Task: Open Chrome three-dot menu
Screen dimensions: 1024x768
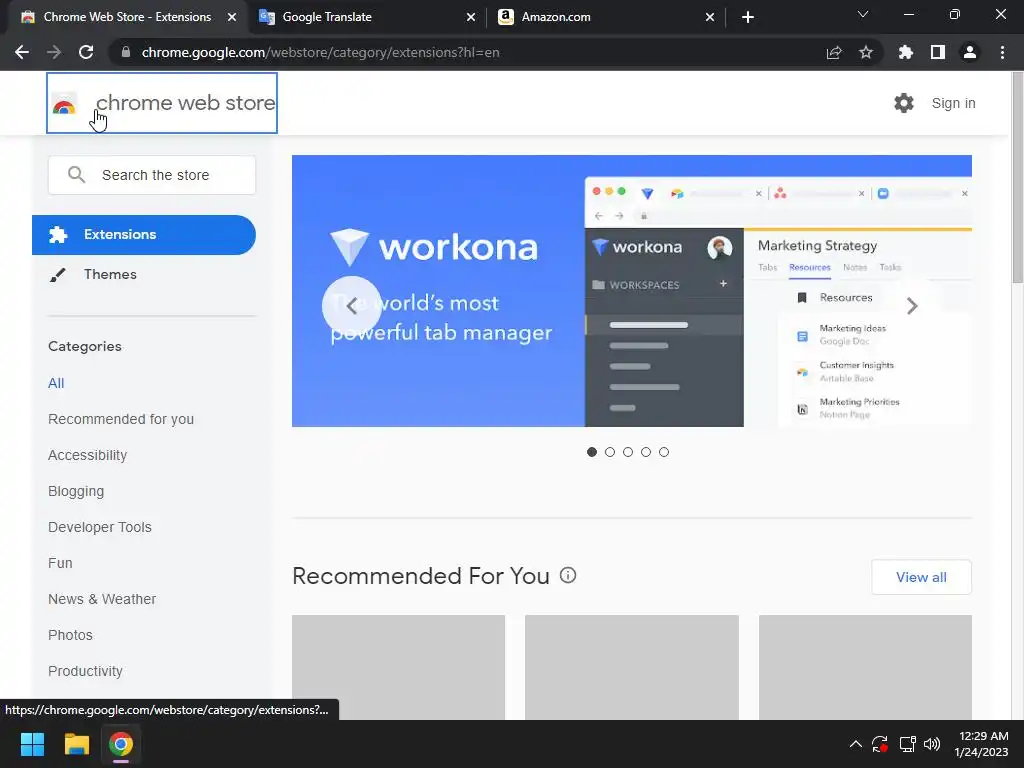Action: pos(1002,52)
